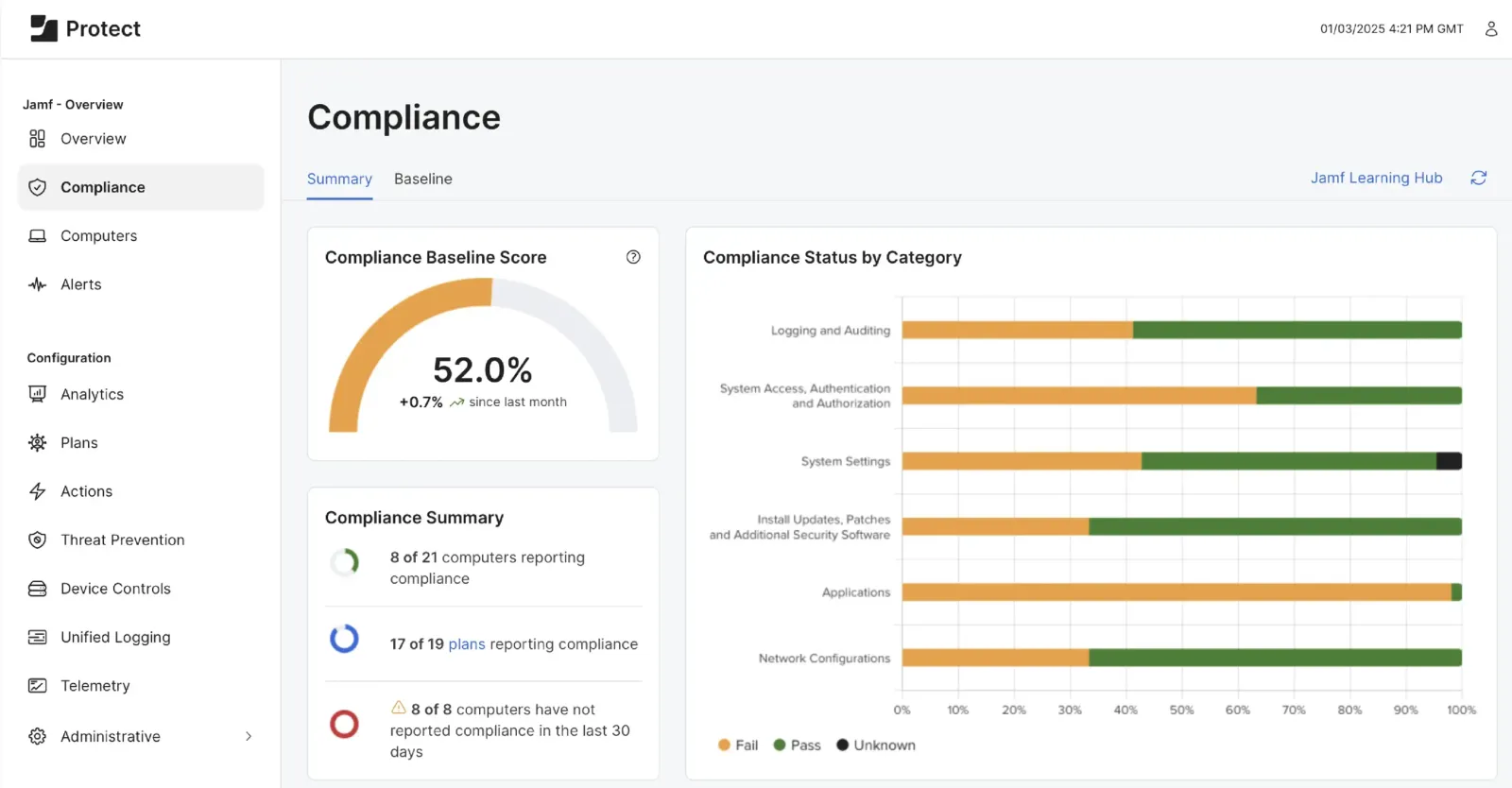Viewport: 1512px width, 788px height.
Task: Refresh the compliance data with the refresh icon
Action: [x=1479, y=178]
